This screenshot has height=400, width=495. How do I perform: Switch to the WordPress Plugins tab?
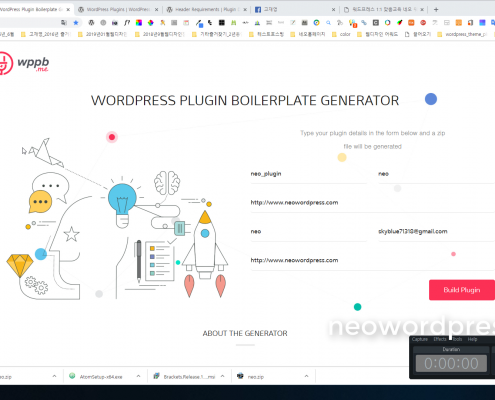tap(118, 10)
